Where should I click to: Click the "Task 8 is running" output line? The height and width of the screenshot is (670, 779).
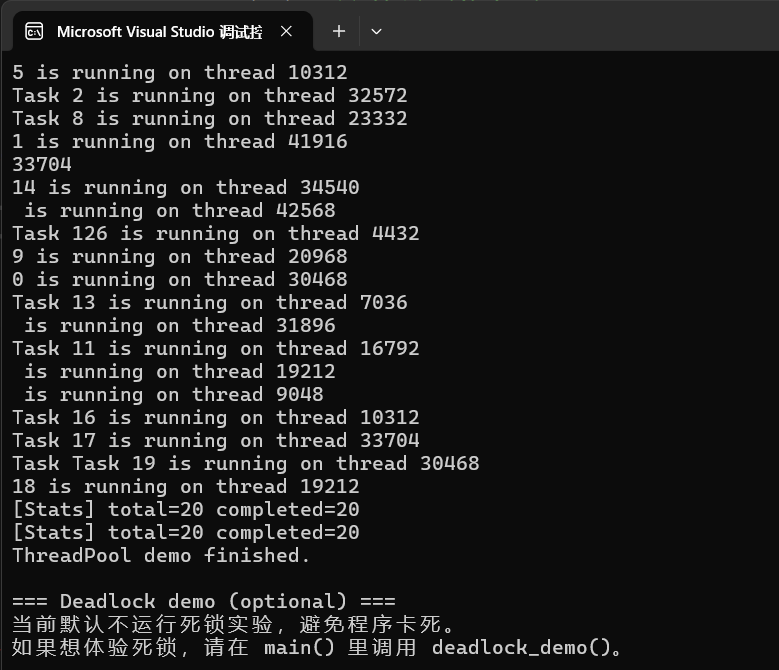(x=209, y=118)
